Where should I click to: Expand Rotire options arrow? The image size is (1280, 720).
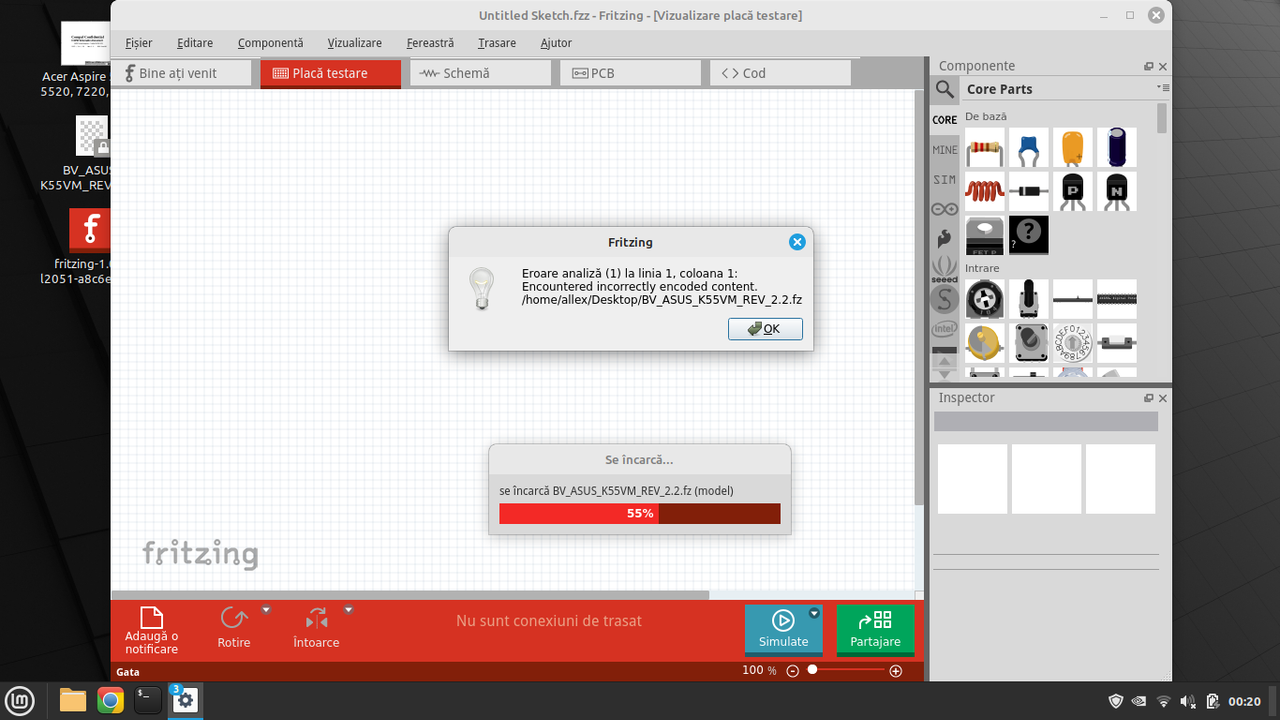tap(266, 609)
